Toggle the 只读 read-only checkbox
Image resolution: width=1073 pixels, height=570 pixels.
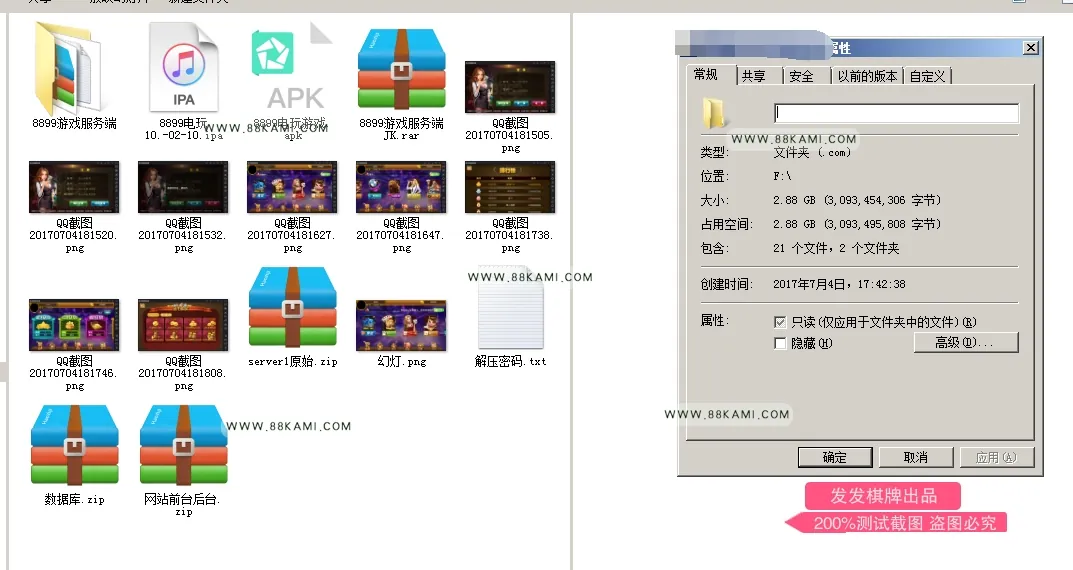[x=779, y=322]
